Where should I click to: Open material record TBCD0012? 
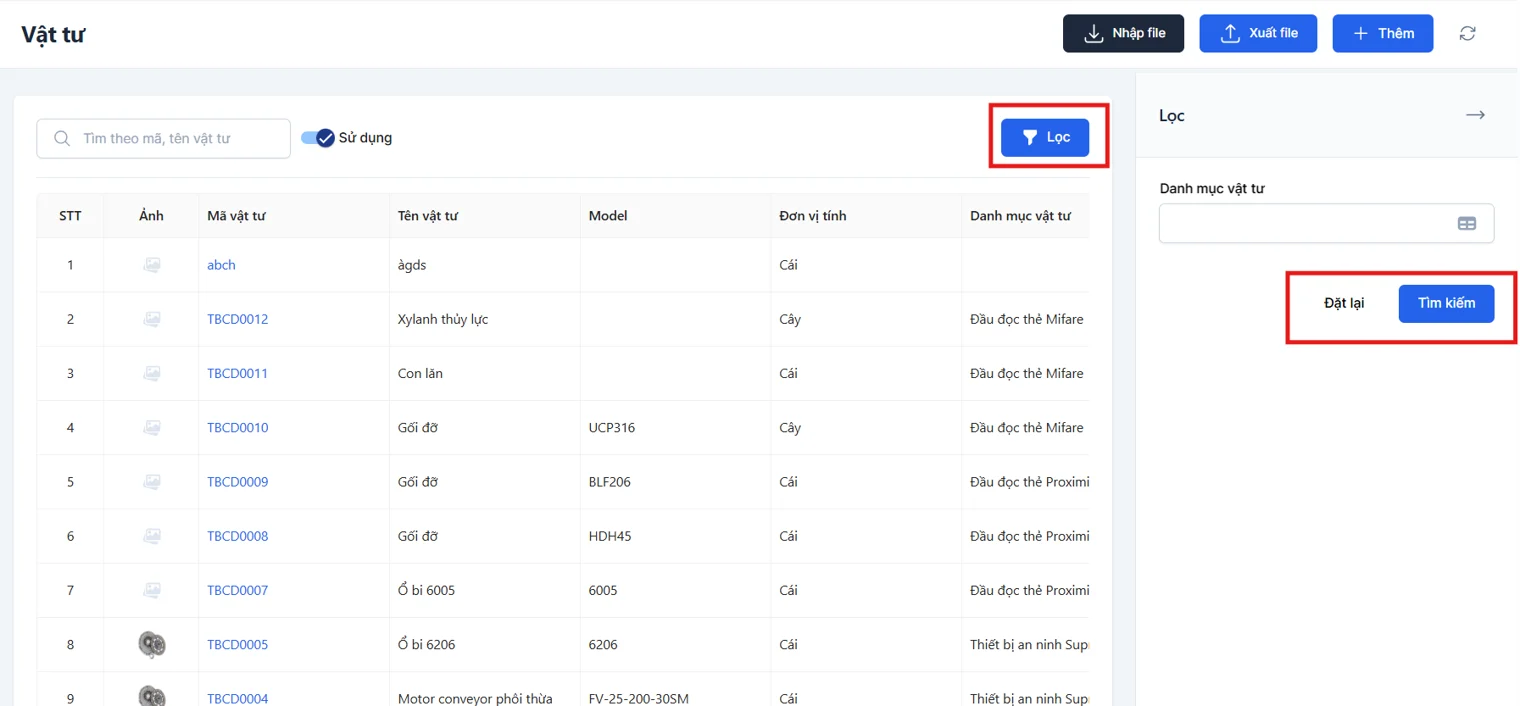(237, 318)
